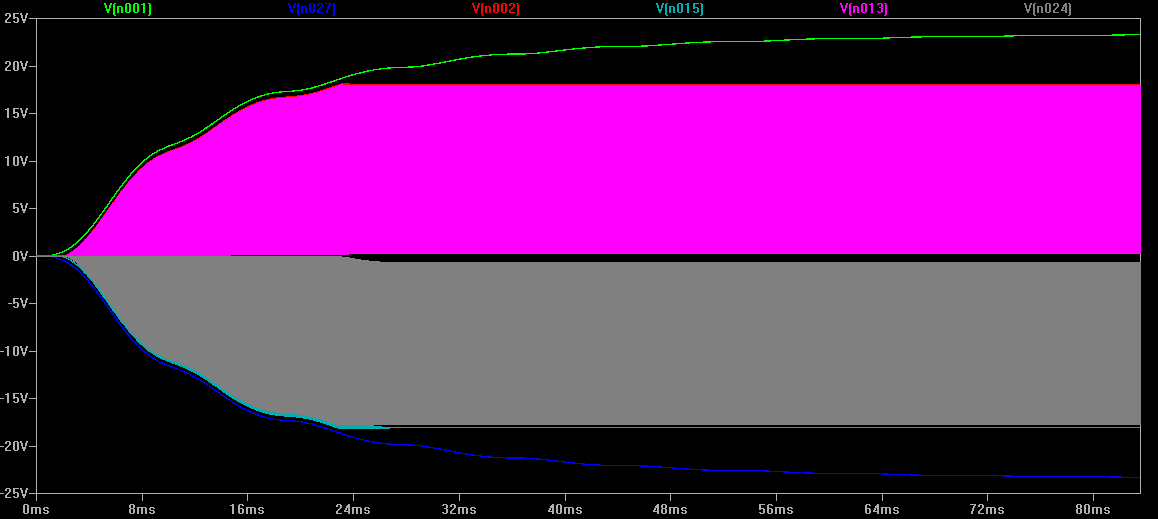Select the V(n002) trace label

tap(496, 9)
